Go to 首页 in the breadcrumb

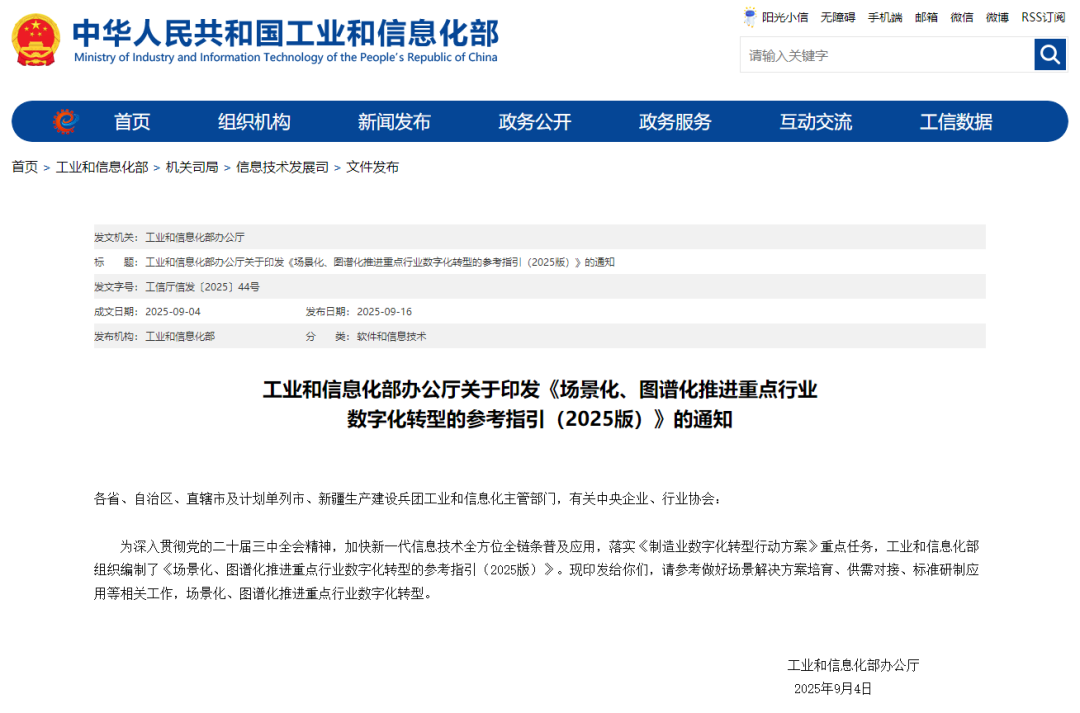25,167
